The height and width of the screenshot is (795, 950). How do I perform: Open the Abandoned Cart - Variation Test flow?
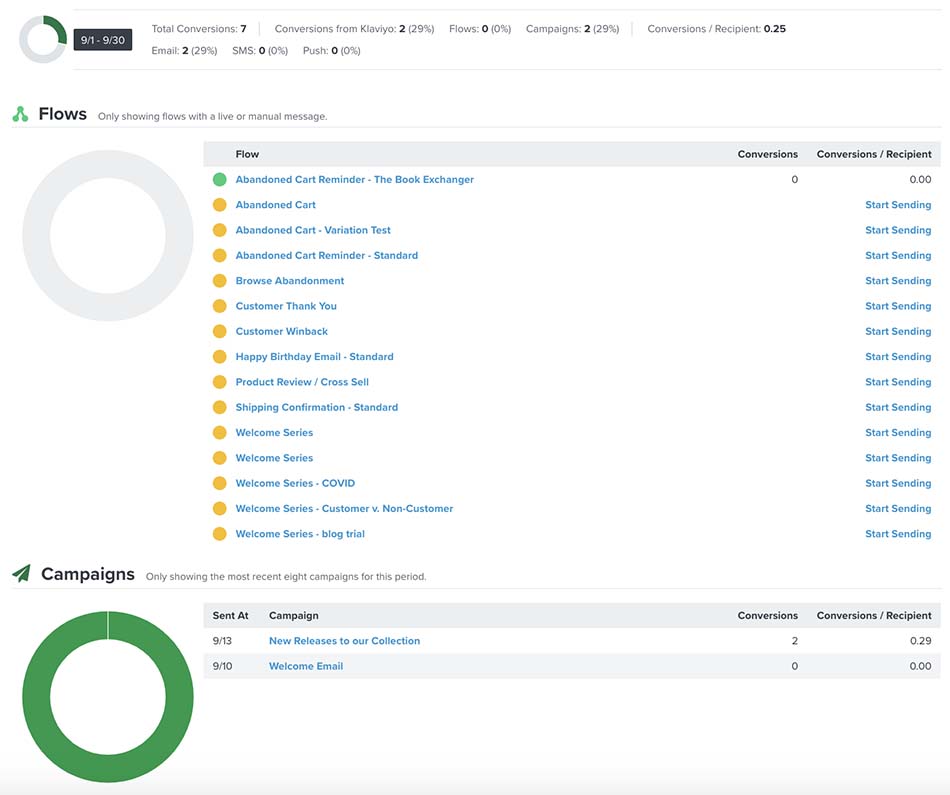coord(312,230)
